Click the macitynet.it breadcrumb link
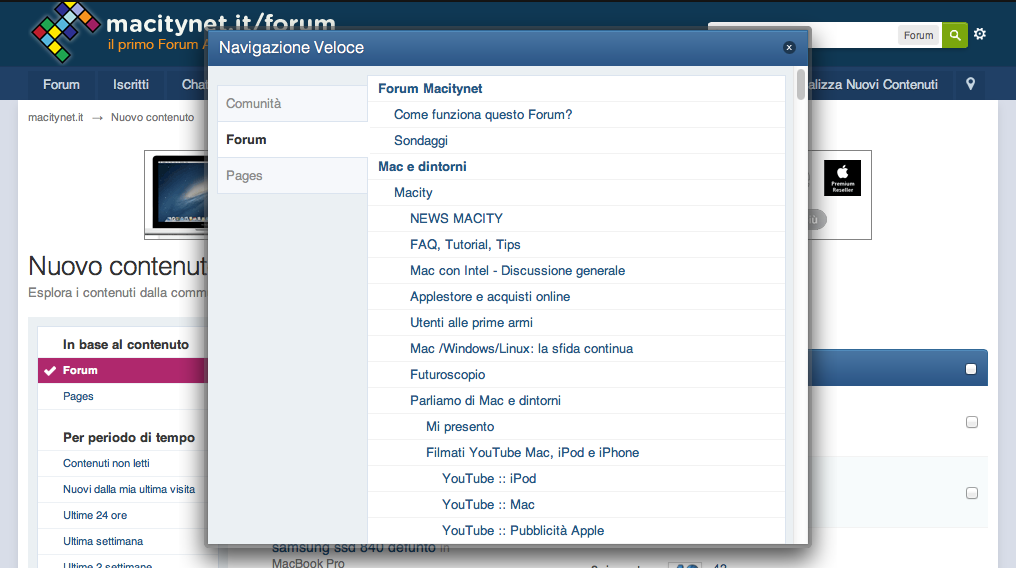The width and height of the screenshot is (1016, 568). [x=56, y=117]
